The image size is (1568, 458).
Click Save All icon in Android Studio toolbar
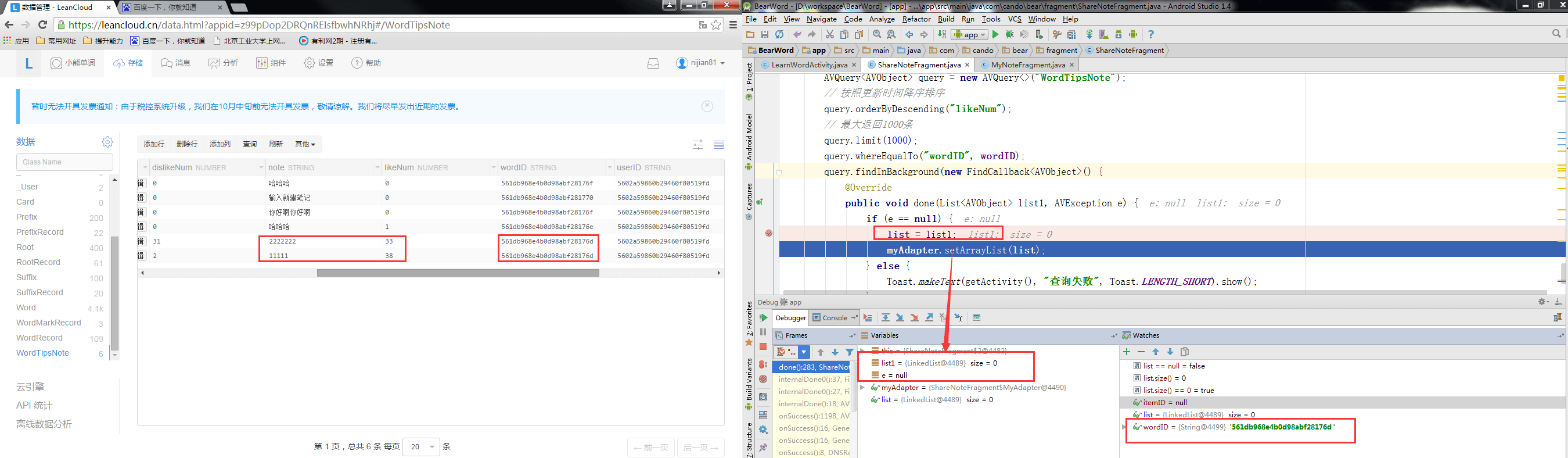pos(765,35)
